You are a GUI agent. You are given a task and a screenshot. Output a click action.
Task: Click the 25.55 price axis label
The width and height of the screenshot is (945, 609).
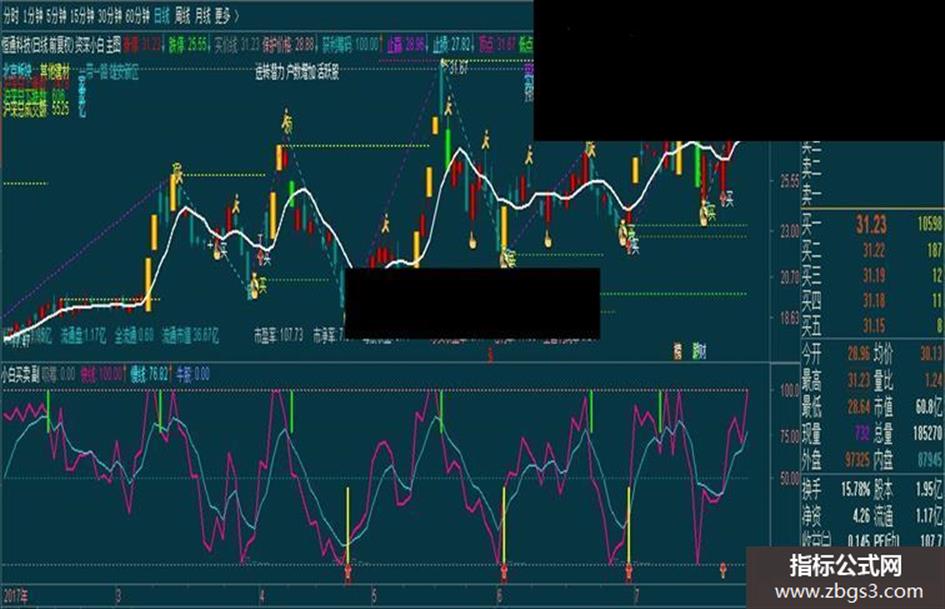790,180
